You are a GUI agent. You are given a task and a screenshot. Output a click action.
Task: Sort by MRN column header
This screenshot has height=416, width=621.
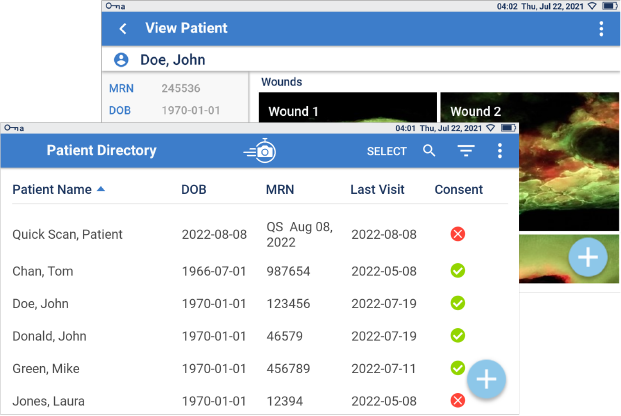coord(280,189)
